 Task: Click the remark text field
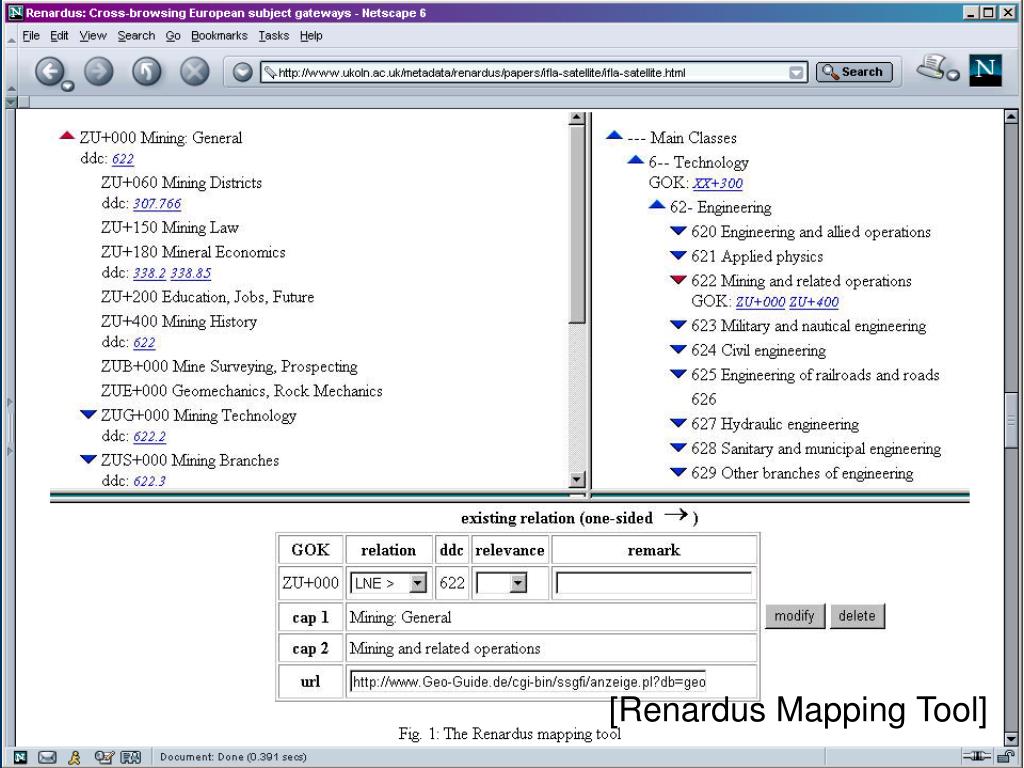pos(654,583)
